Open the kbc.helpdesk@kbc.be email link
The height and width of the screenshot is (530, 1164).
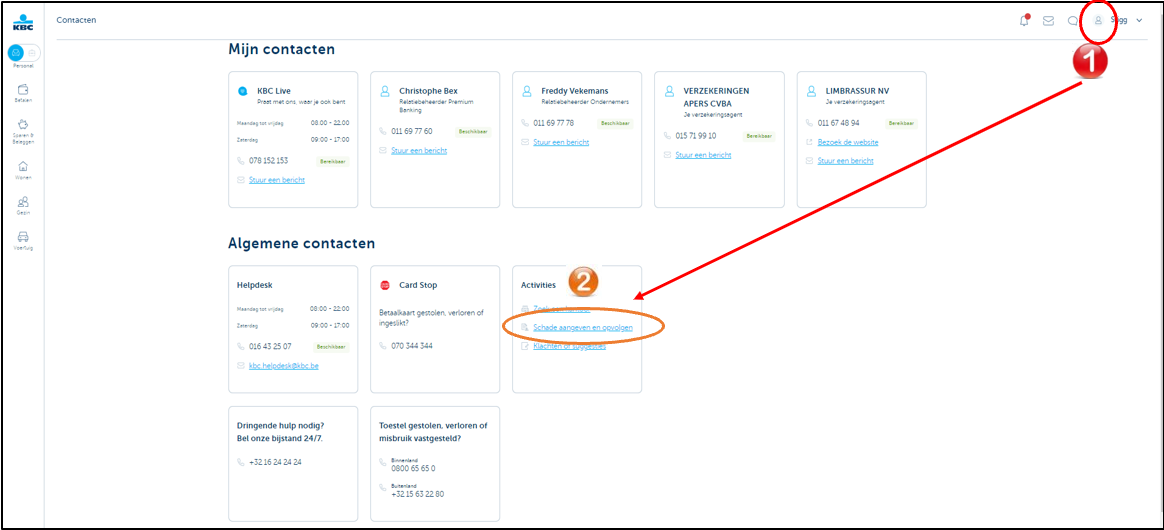point(284,366)
